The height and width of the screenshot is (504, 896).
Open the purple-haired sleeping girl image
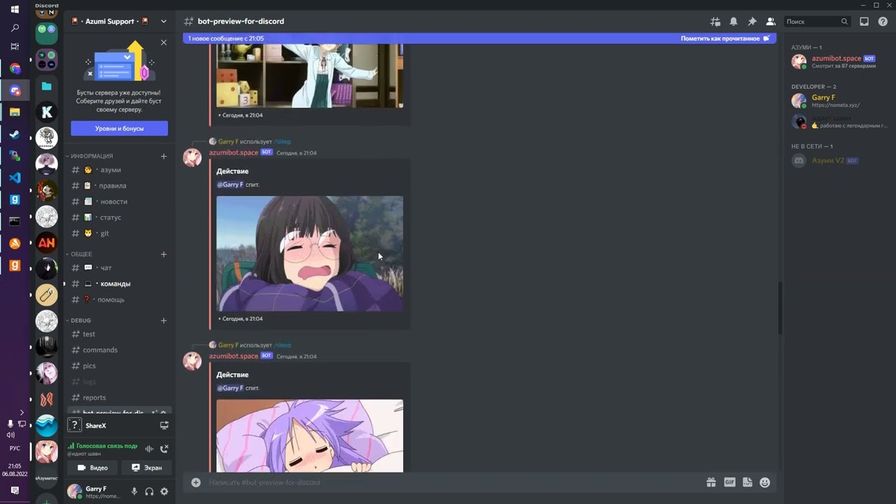(x=310, y=435)
